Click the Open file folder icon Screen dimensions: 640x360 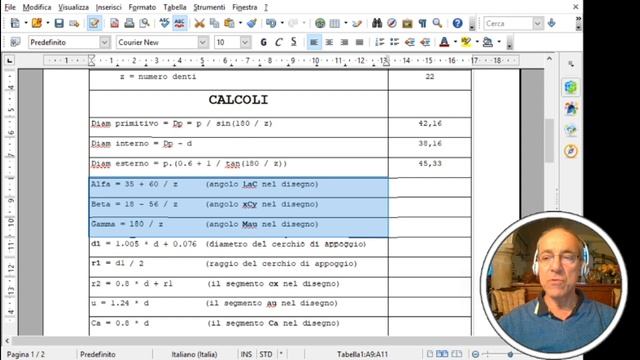(x=37, y=23)
